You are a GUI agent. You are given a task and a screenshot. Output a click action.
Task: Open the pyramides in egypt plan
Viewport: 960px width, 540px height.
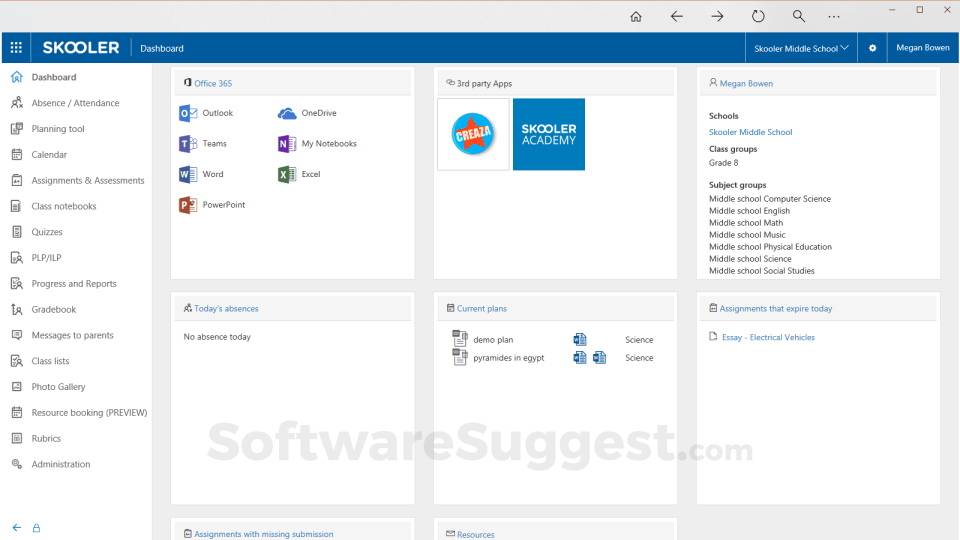[508, 358]
